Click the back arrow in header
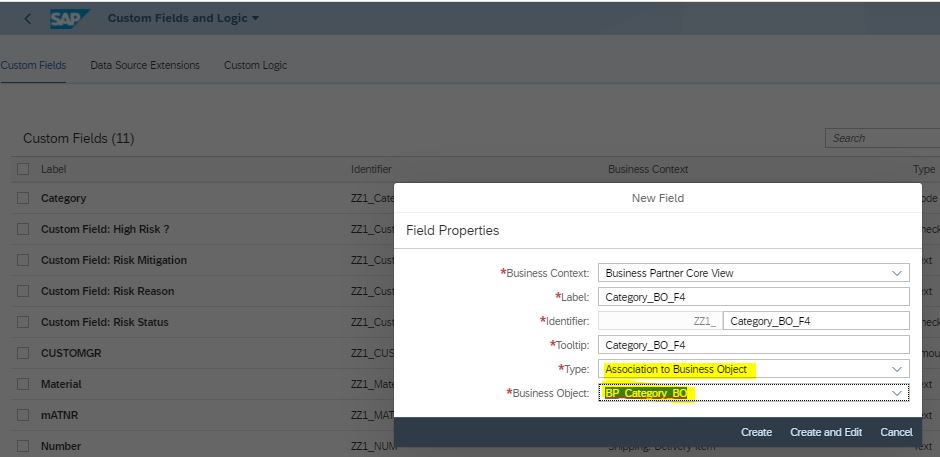940x457 pixels. coord(28,19)
